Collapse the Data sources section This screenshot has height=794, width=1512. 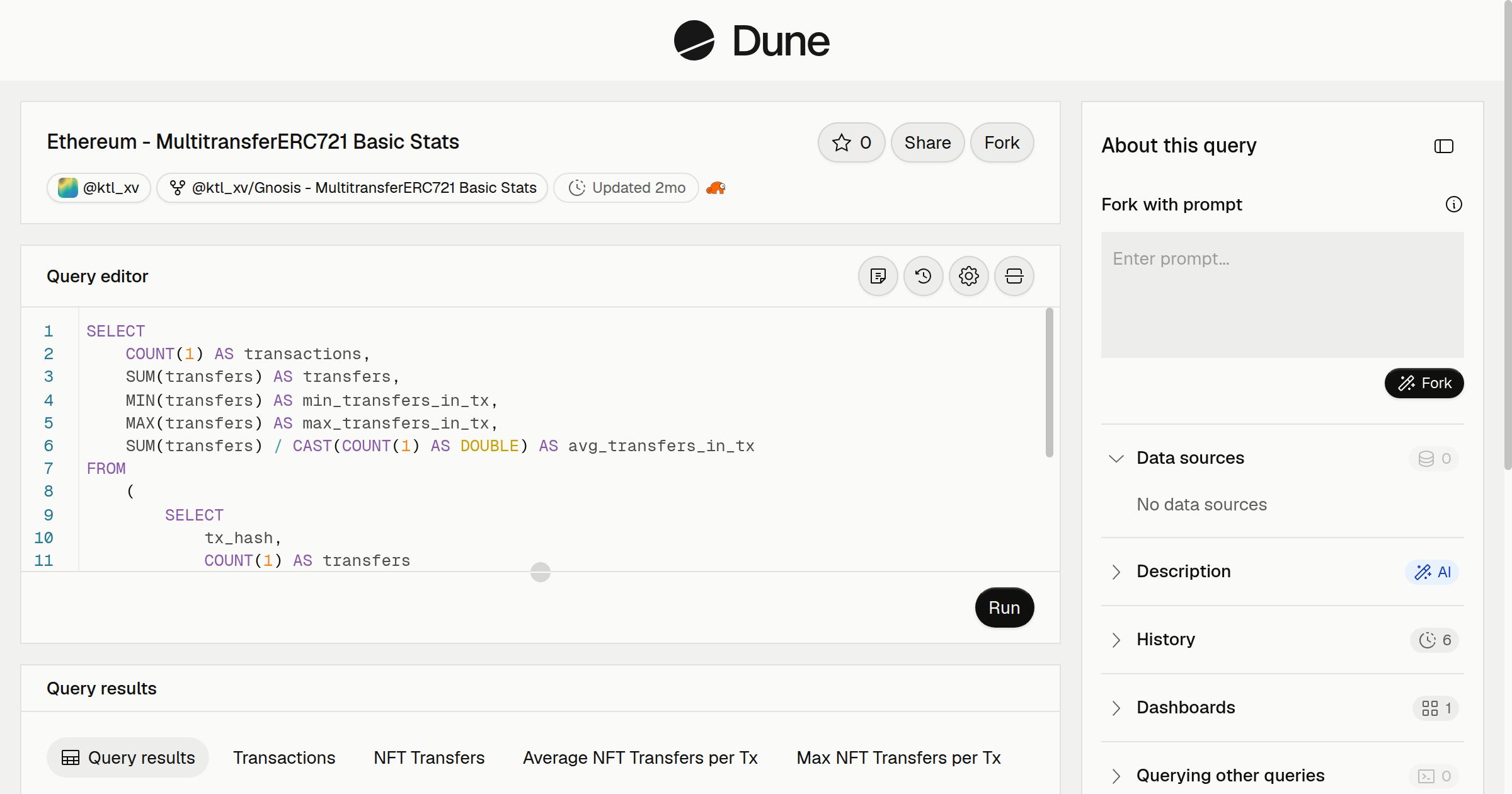coord(1116,458)
